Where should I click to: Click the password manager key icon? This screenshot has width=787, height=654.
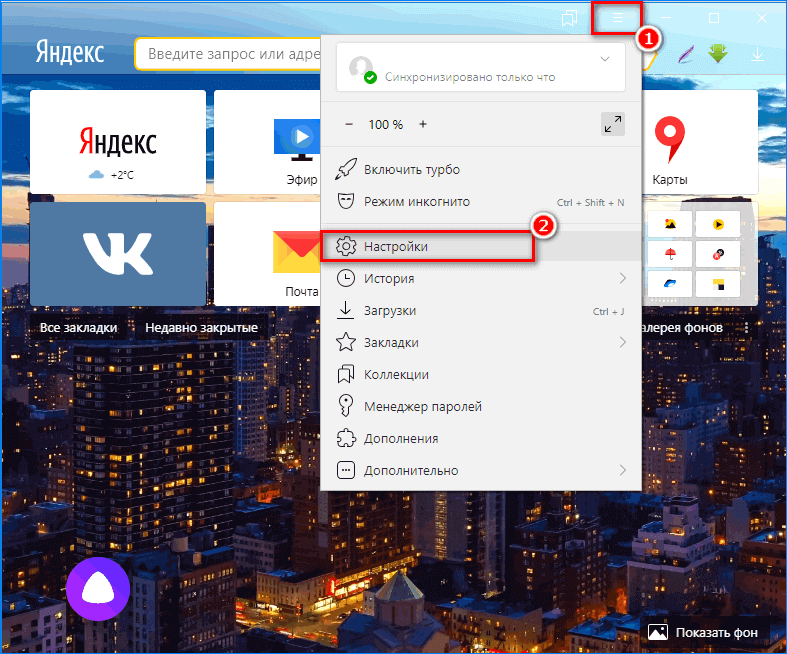coord(345,406)
